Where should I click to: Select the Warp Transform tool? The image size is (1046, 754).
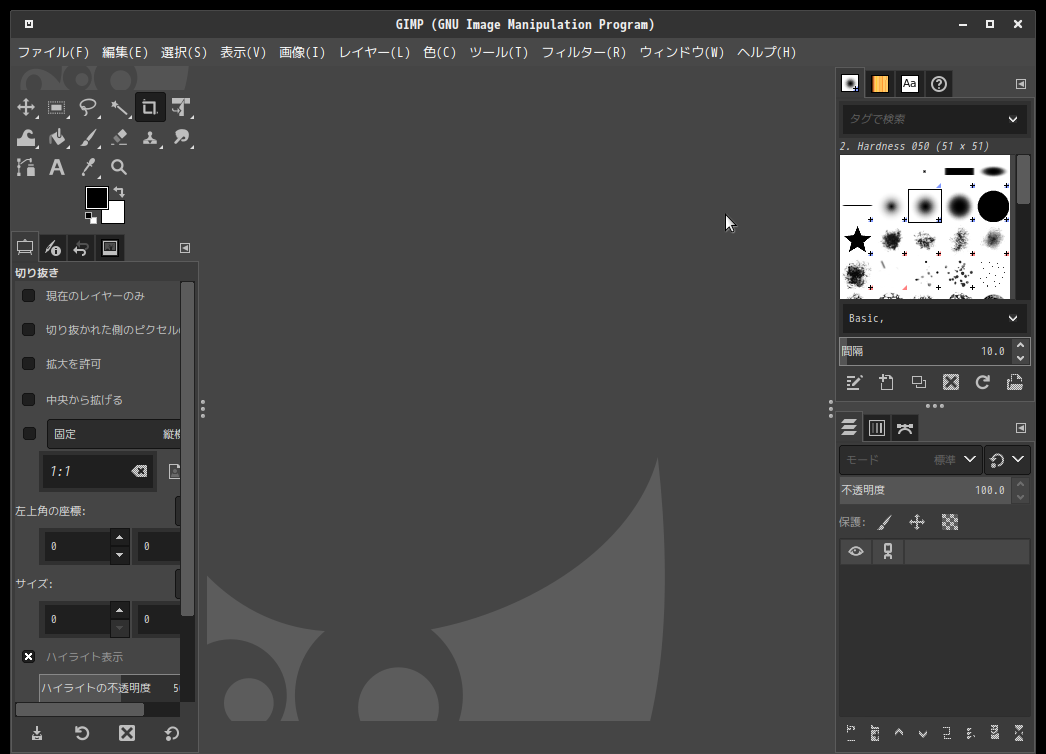coord(26,137)
